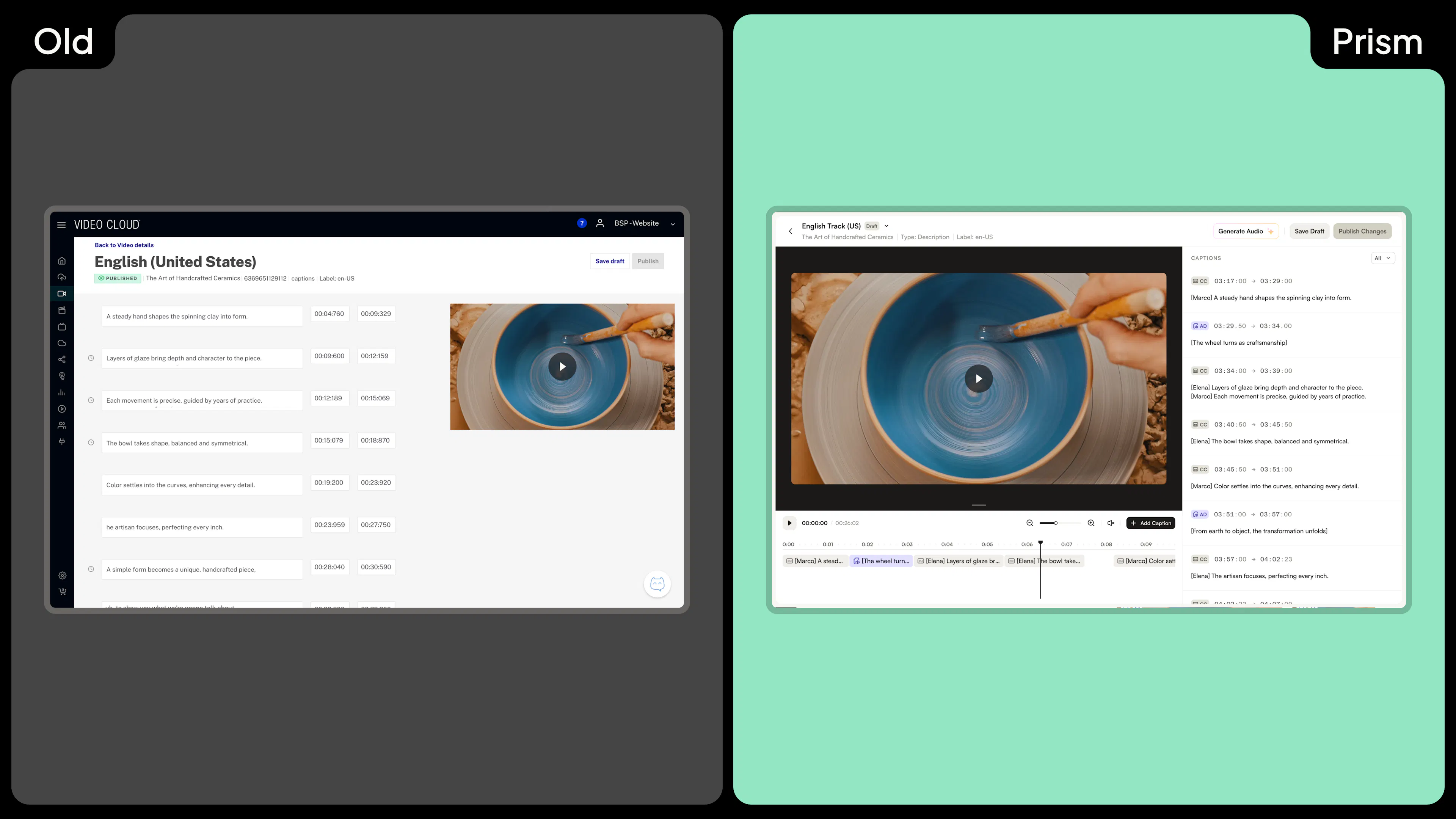Screen dimensions: 1456x819
Task: Click the CC badge at 03:17:00
Action: pos(1199,281)
